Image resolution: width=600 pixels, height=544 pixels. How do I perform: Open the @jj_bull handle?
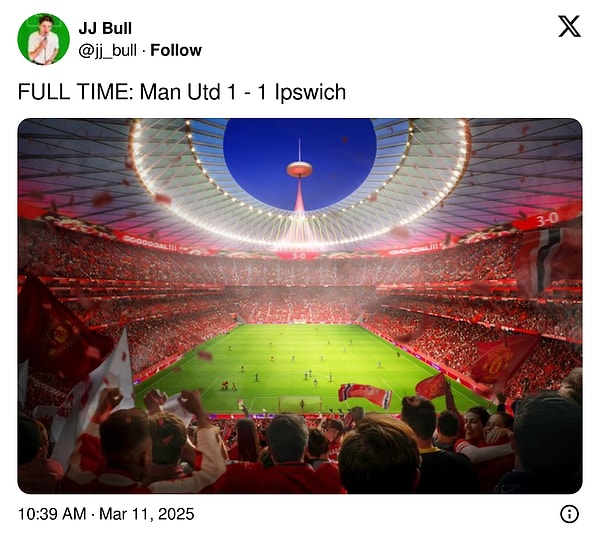point(107,50)
